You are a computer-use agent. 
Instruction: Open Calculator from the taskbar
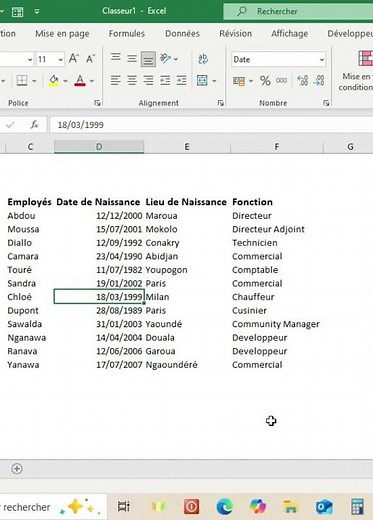pyautogui.click(x=357, y=507)
